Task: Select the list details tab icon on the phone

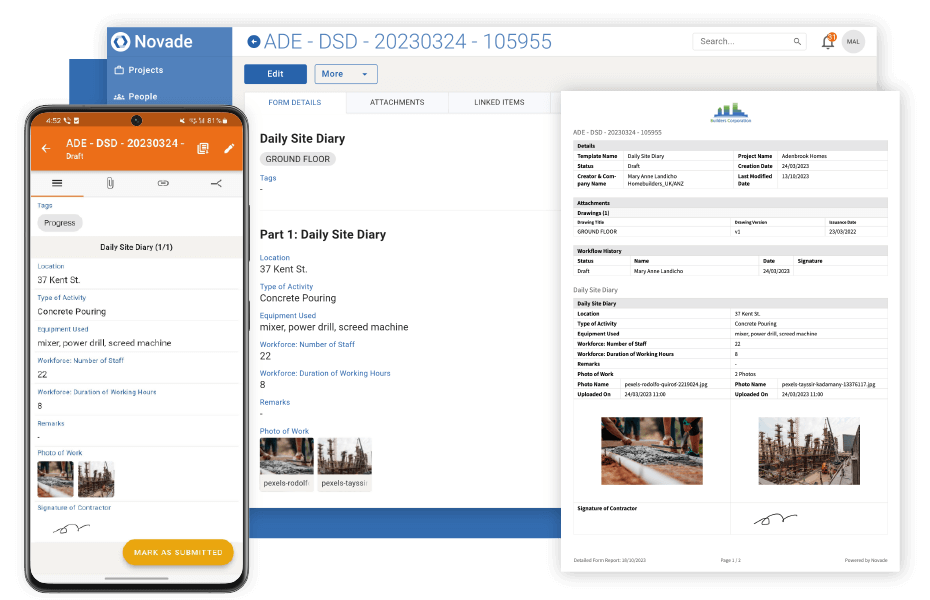Action: [56, 183]
